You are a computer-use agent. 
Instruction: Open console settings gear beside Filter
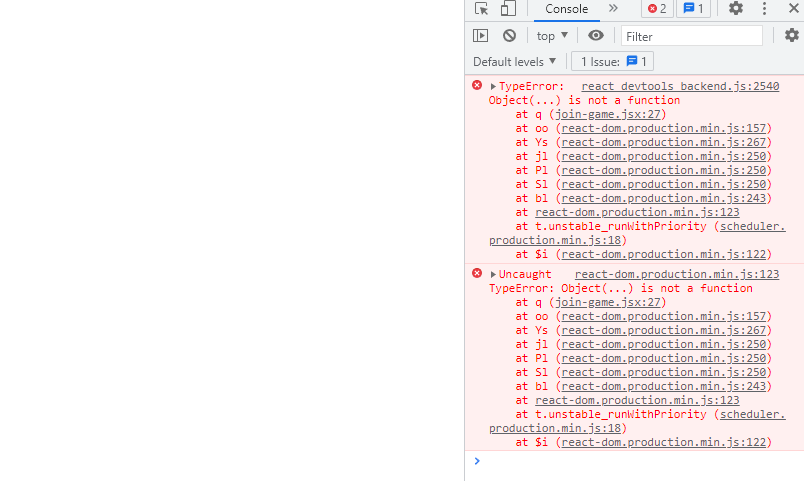click(792, 35)
